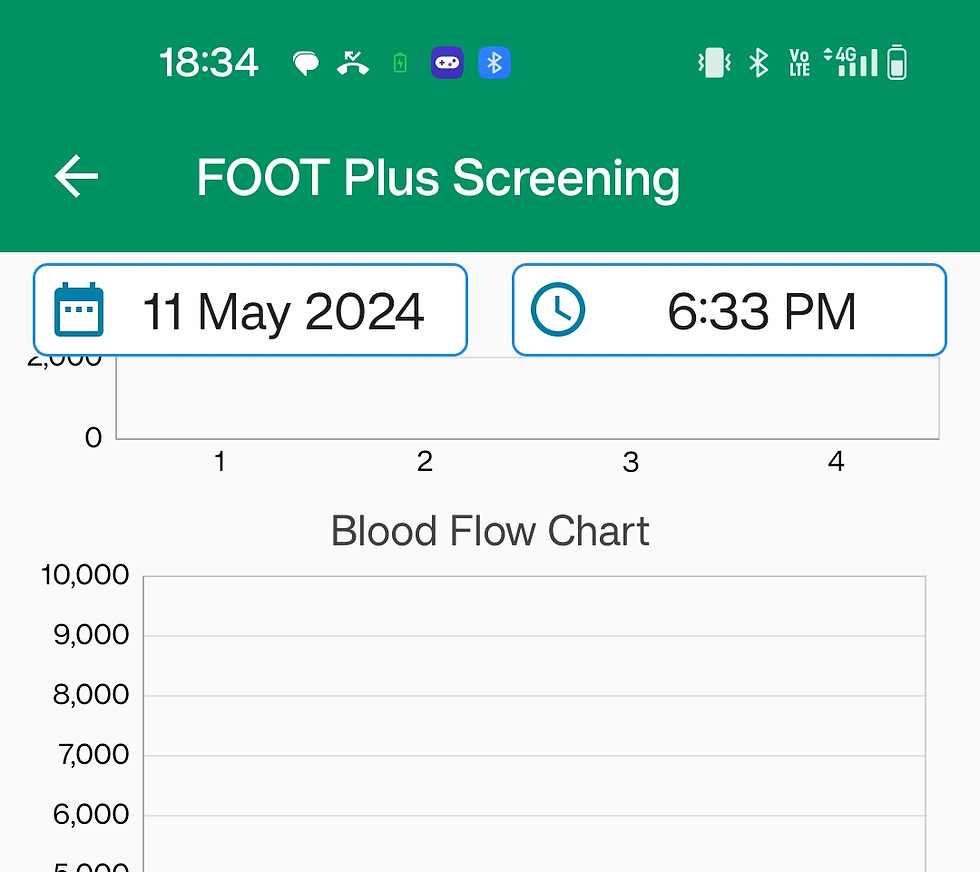Screen dimensions: 980x872
Task: Tap the 8,000 y-axis label
Action: pos(91,695)
